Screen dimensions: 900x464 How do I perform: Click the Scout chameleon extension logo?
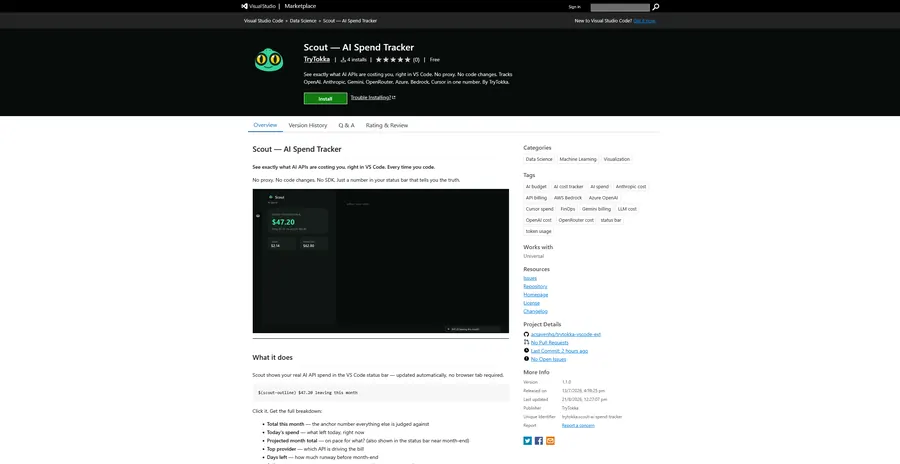(269, 60)
